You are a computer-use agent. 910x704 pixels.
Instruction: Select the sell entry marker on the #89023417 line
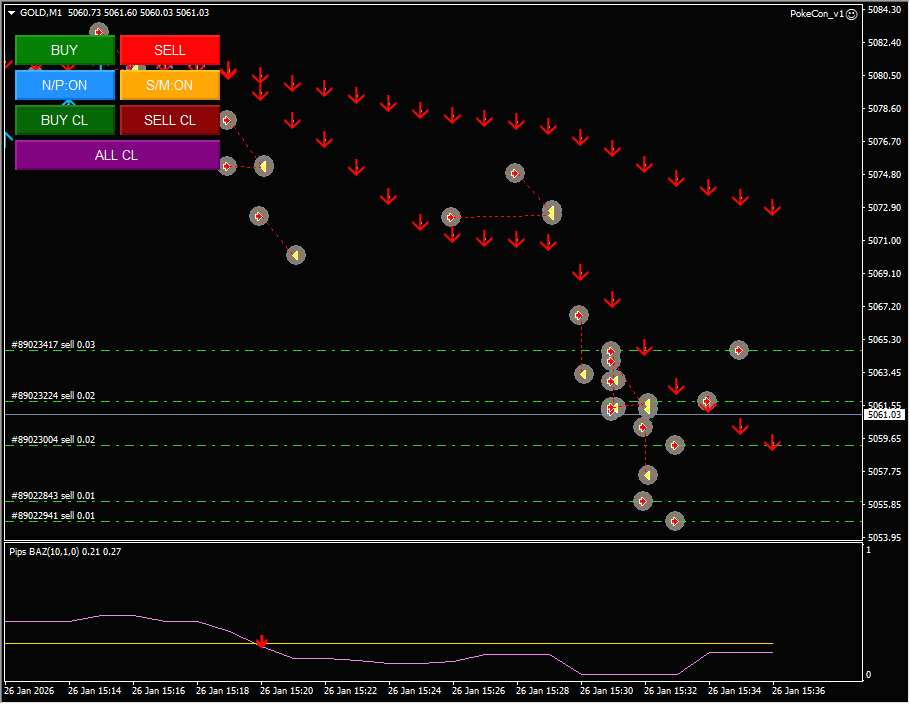(738, 351)
